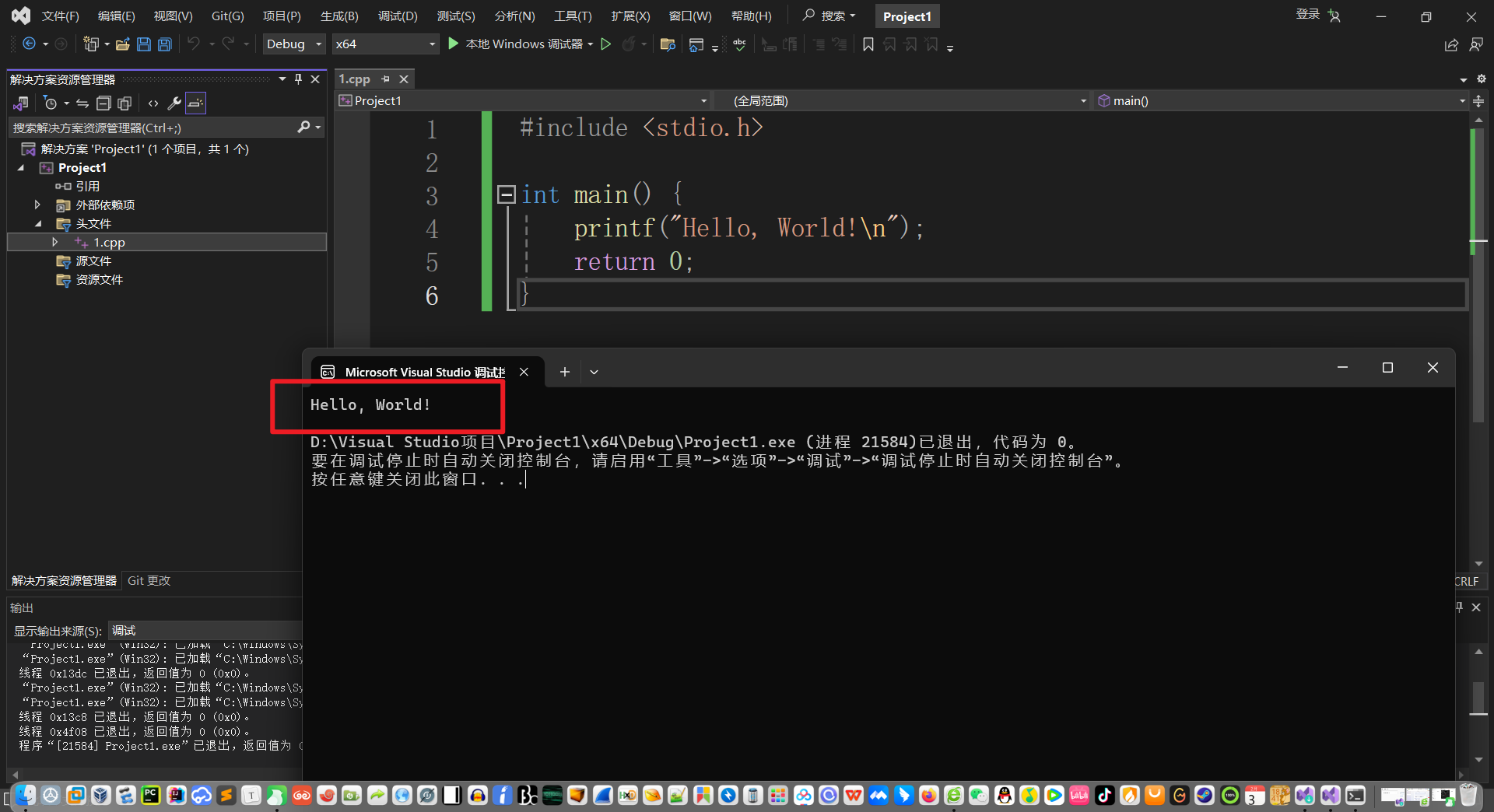Open the debugger target dropdown arrow

[591, 44]
